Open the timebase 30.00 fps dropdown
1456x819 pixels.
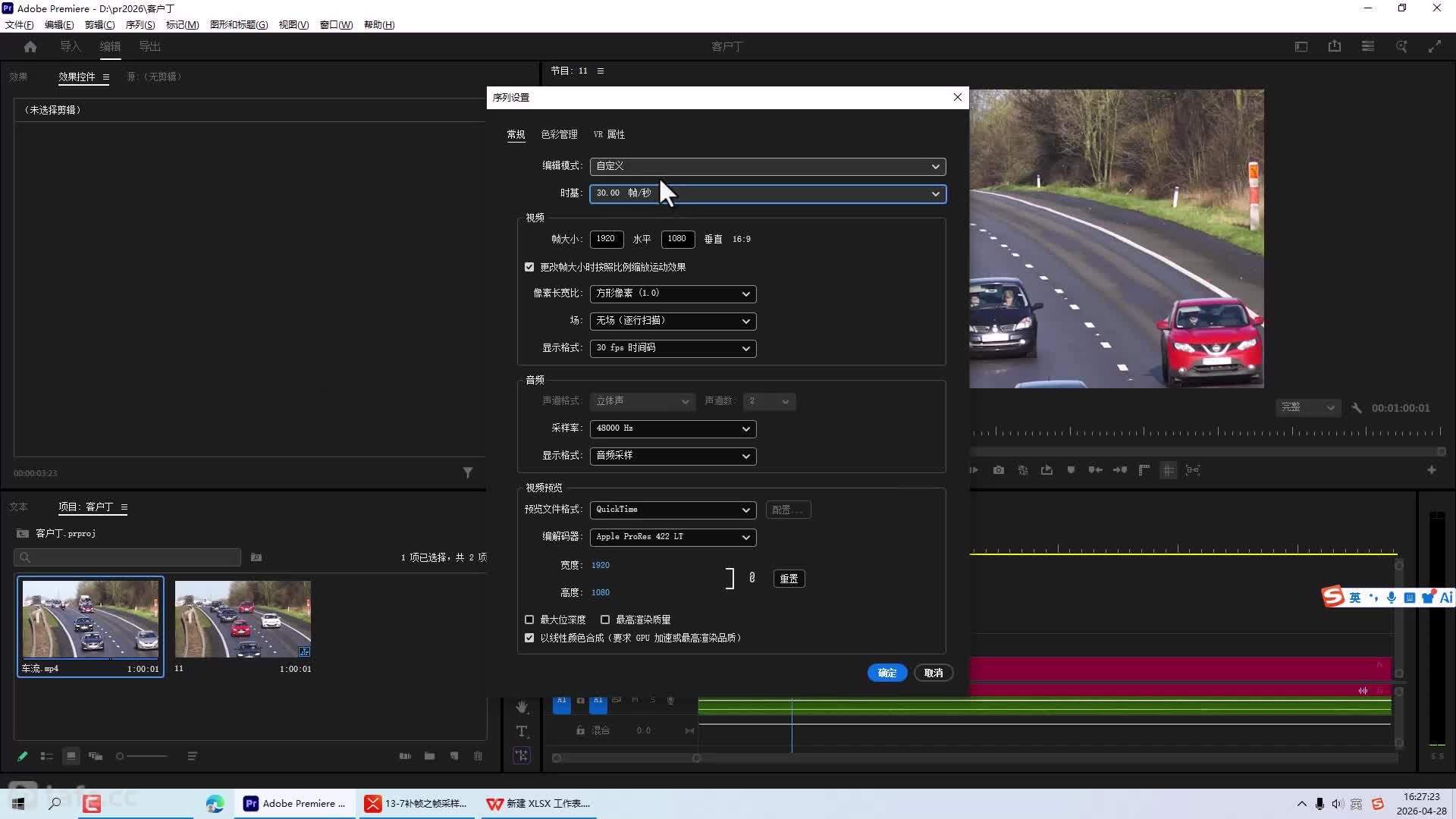pyautogui.click(x=768, y=193)
